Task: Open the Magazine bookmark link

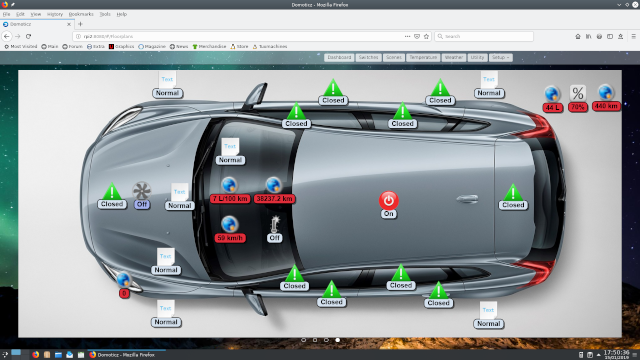Action: click(x=152, y=47)
